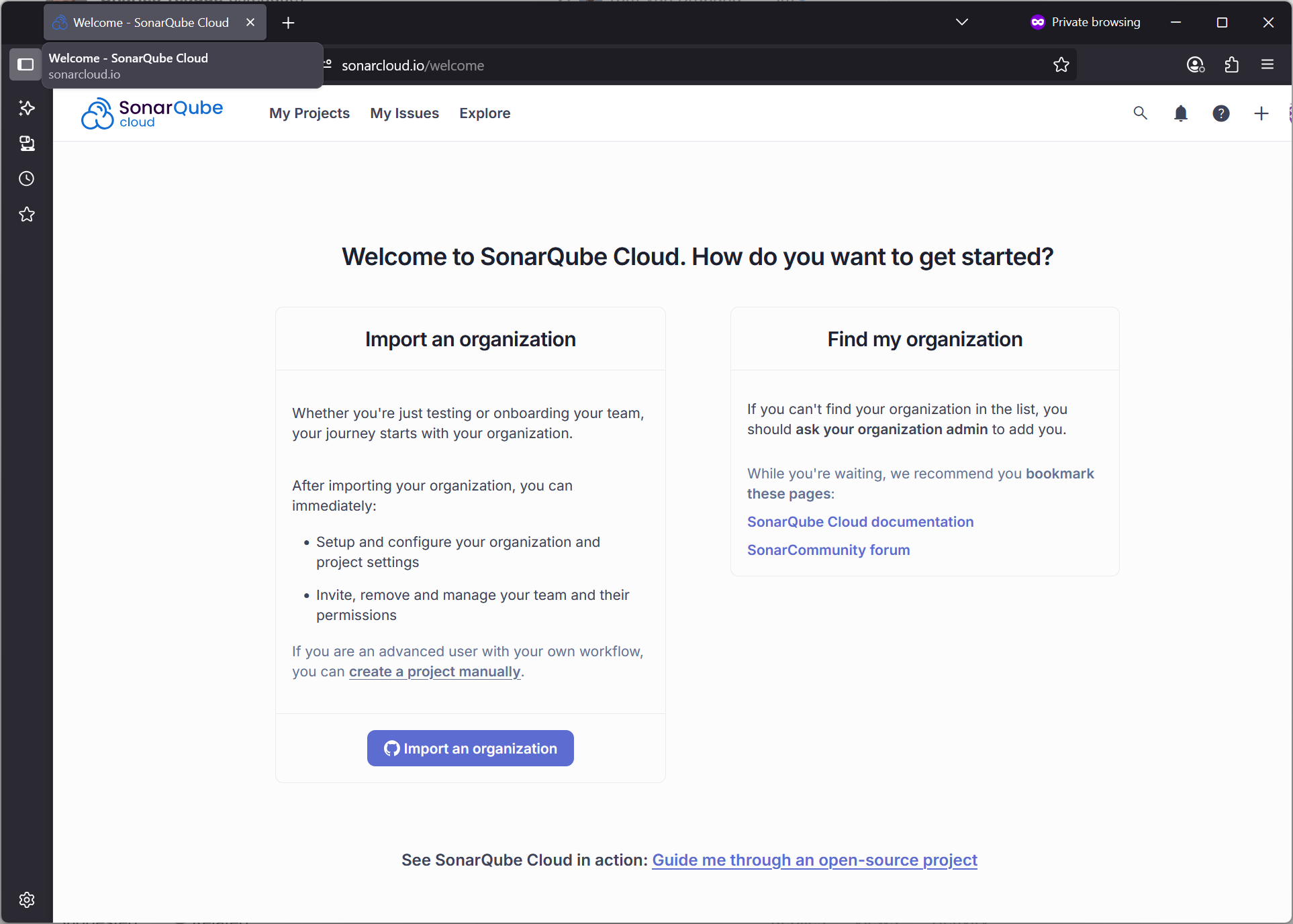Click the Import an organization button

point(470,748)
